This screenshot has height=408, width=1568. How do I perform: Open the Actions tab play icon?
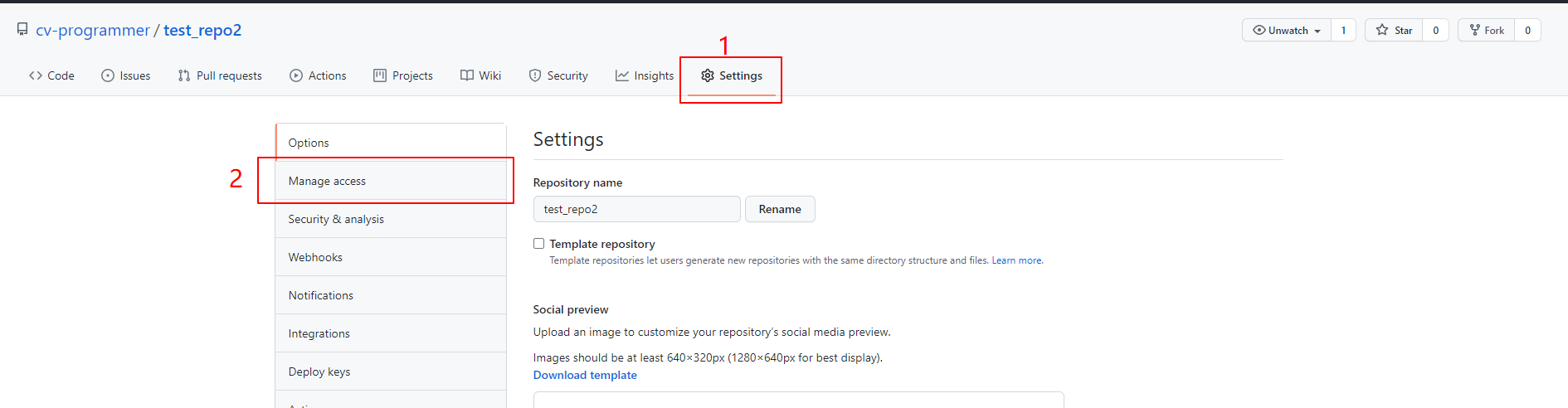coord(296,75)
